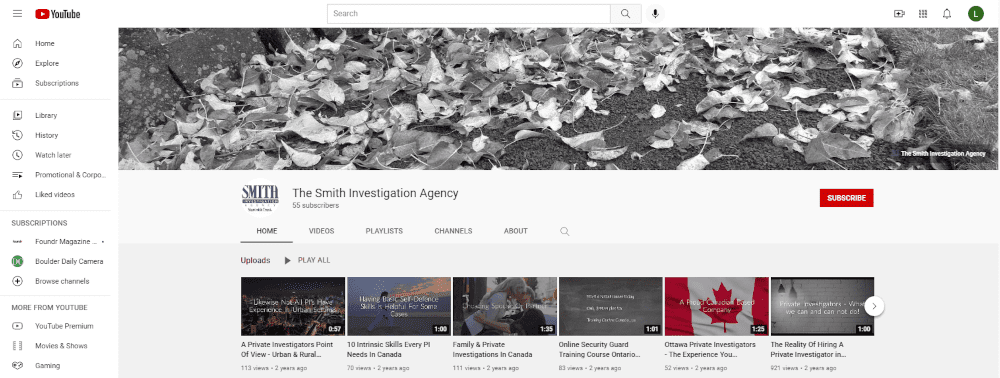
Task: Switch to the About tab
Action: [515, 231]
